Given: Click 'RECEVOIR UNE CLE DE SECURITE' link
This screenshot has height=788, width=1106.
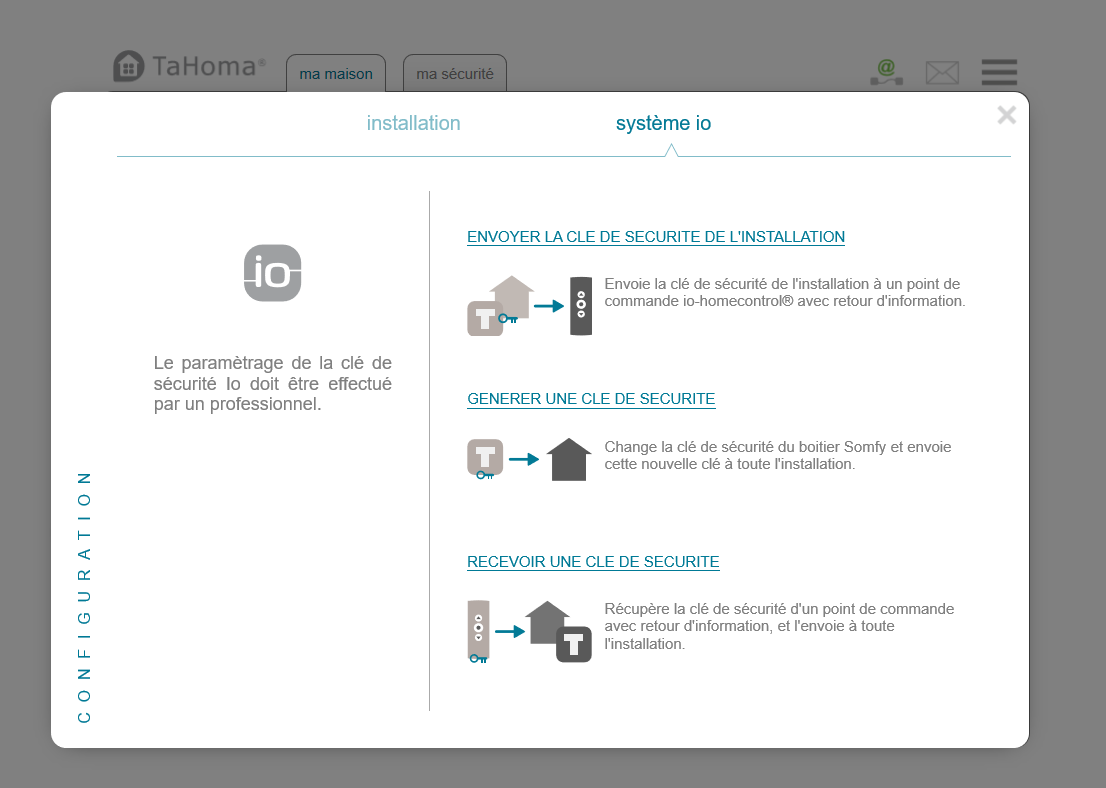Looking at the screenshot, I should click(593, 562).
